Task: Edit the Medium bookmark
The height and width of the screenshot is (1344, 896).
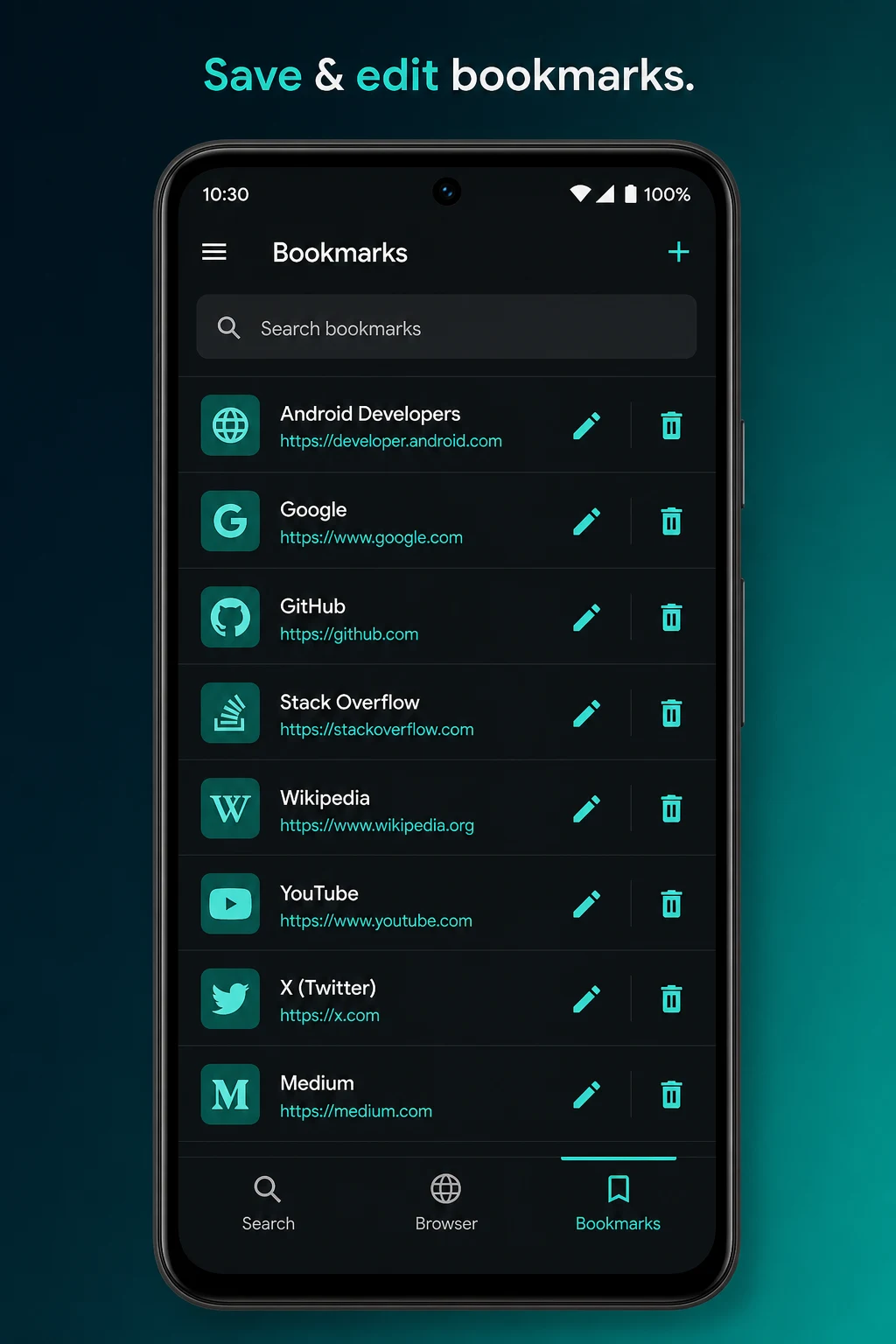Action: coord(586,1095)
